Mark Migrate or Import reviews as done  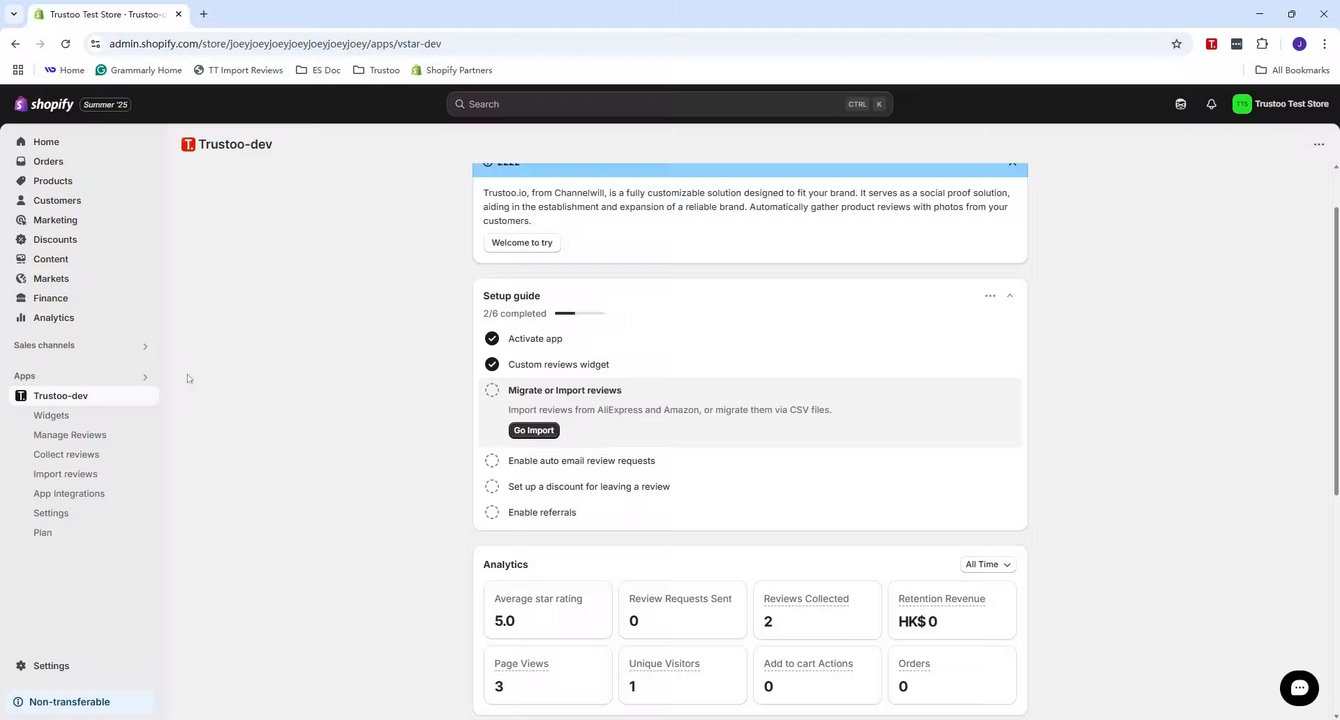click(x=491, y=390)
